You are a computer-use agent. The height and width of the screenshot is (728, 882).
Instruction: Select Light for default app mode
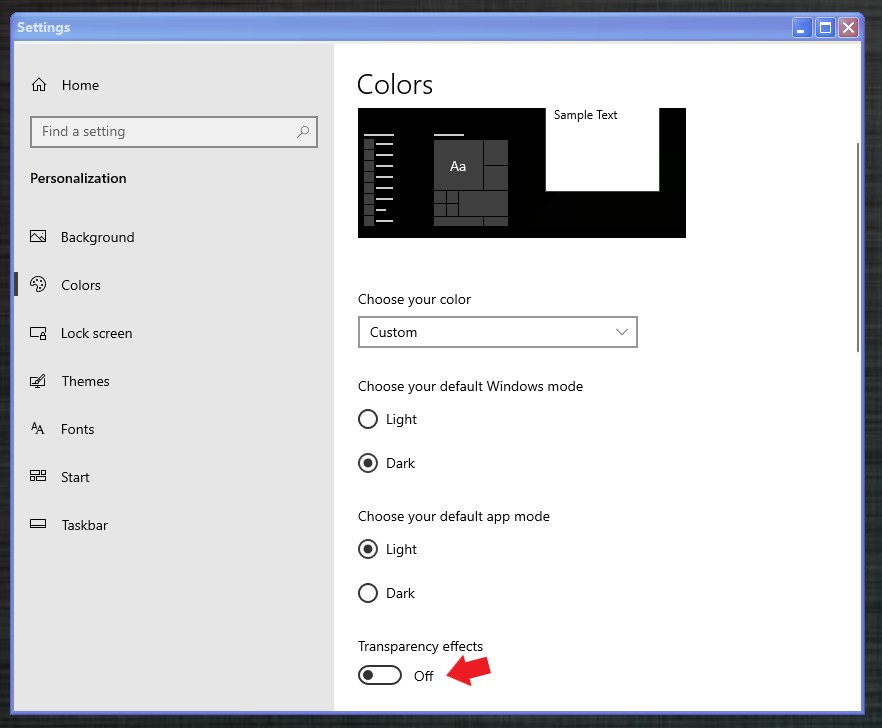(368, 549)
